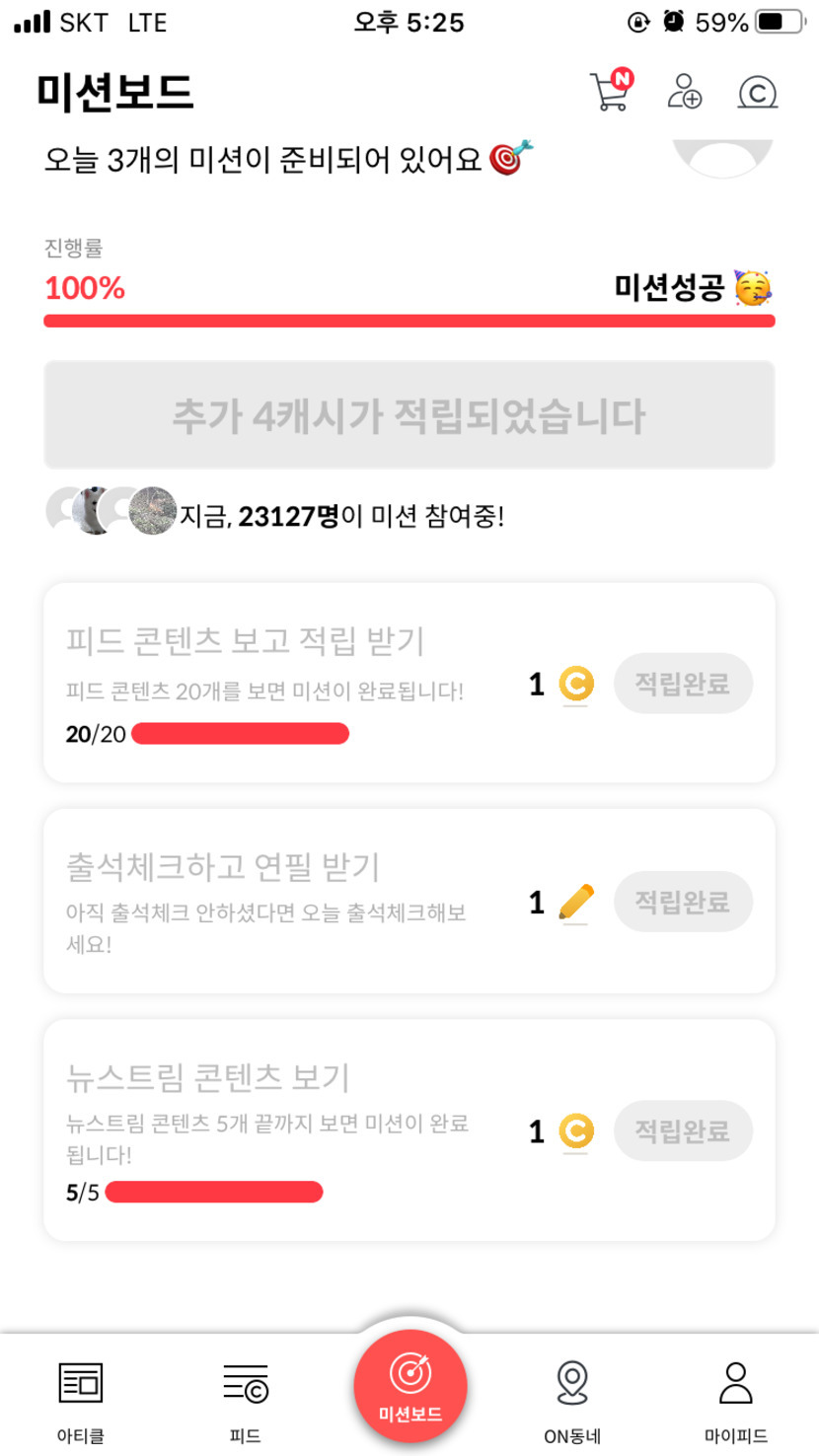Open the shopping cart icon
This screenshot has height=1456, width=819.
(610, 91)
